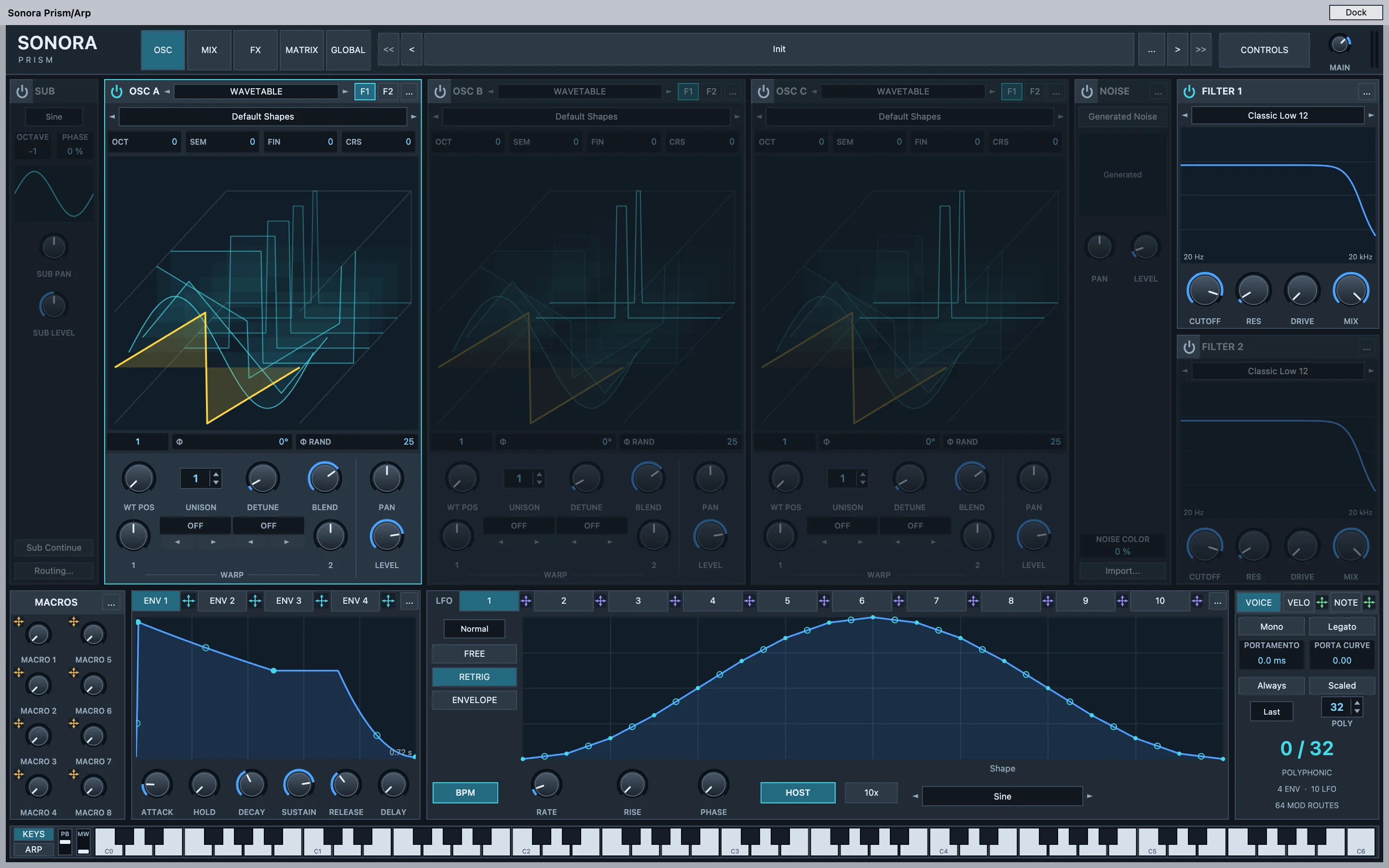The image size is (1389, 868).
Task: Click the CONTROLS button
Action: click(1265, 50)
